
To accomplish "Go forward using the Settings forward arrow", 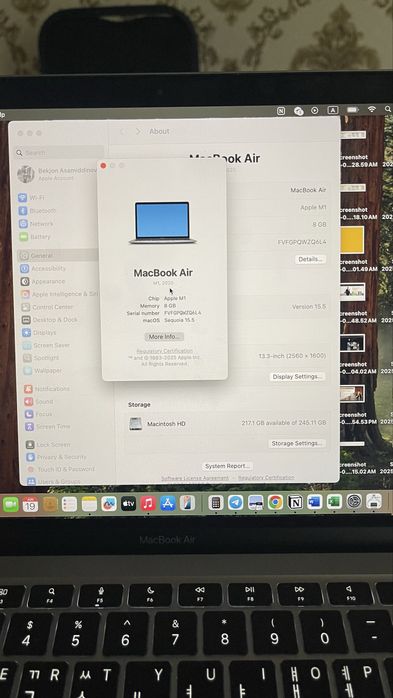I will (x=138, y=132).
